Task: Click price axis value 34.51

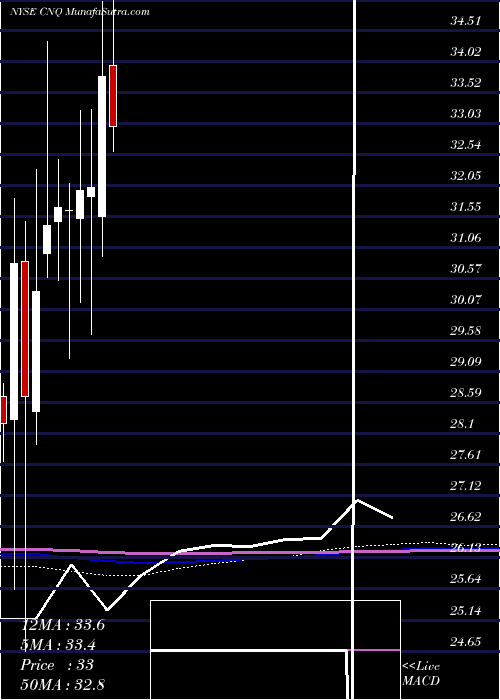Action: click(x=465, y=21)
